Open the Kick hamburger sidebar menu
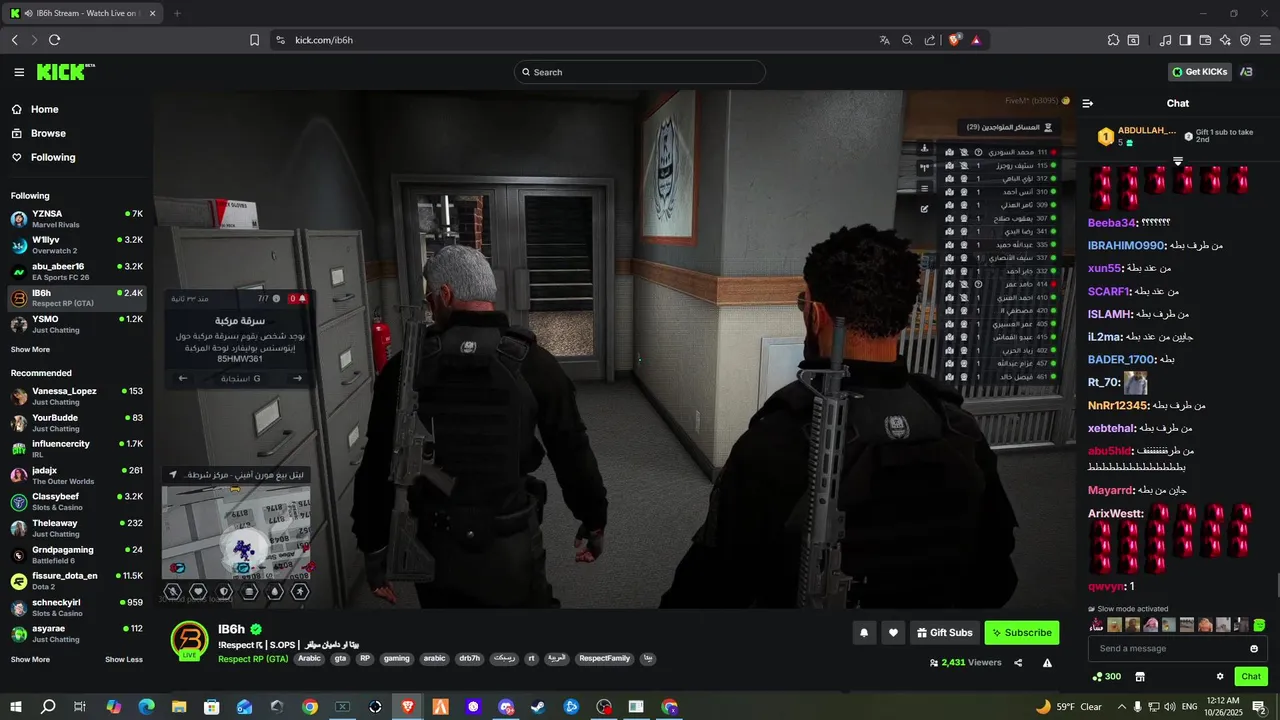Screen dimensions: 1280x720 point(19,72)
